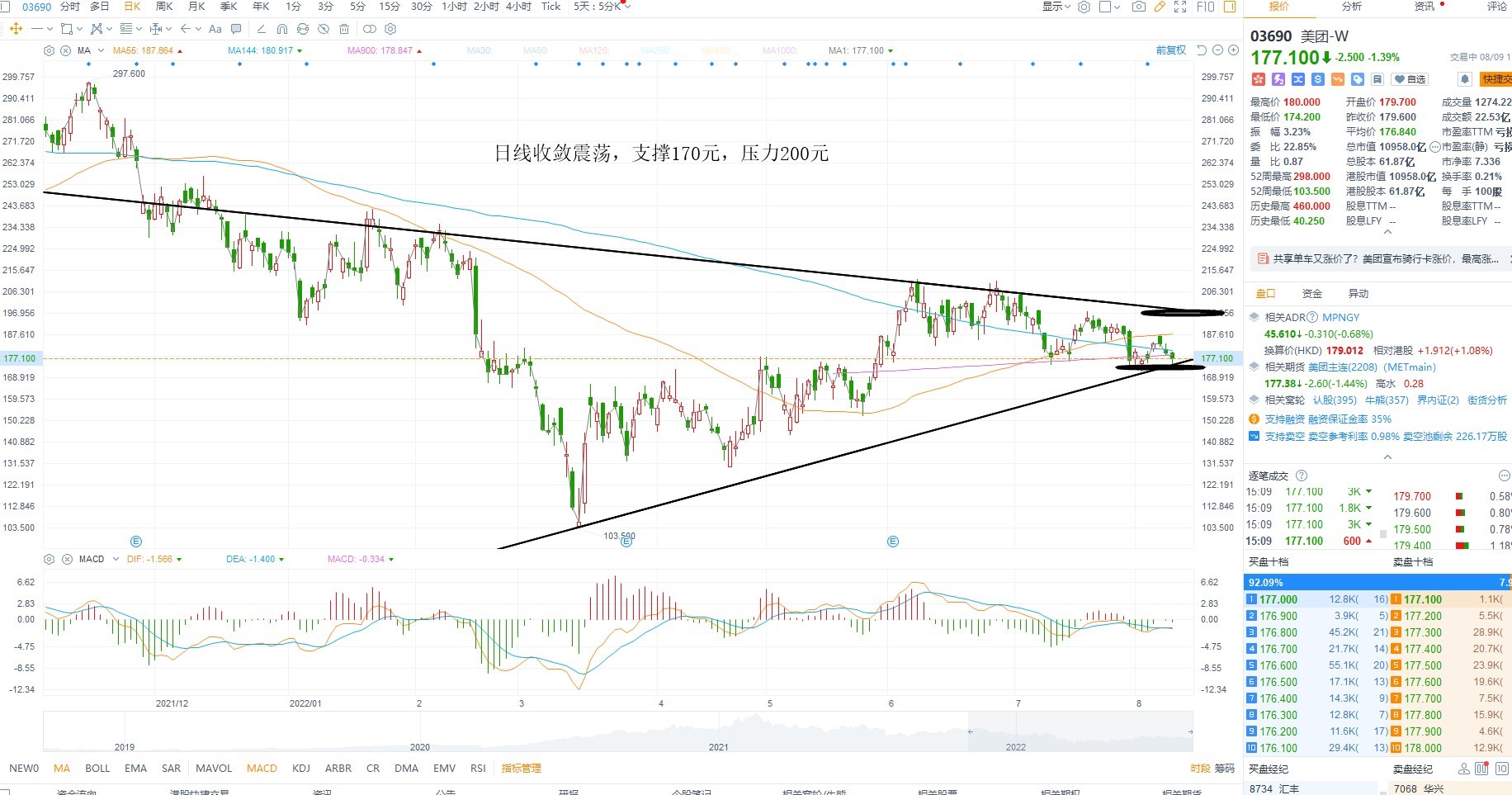The height and width of the screenshot is (795, 1512).
Task: Open drawing toolbar settings gear
Action: pyautogui.click(x=390, y=29)
